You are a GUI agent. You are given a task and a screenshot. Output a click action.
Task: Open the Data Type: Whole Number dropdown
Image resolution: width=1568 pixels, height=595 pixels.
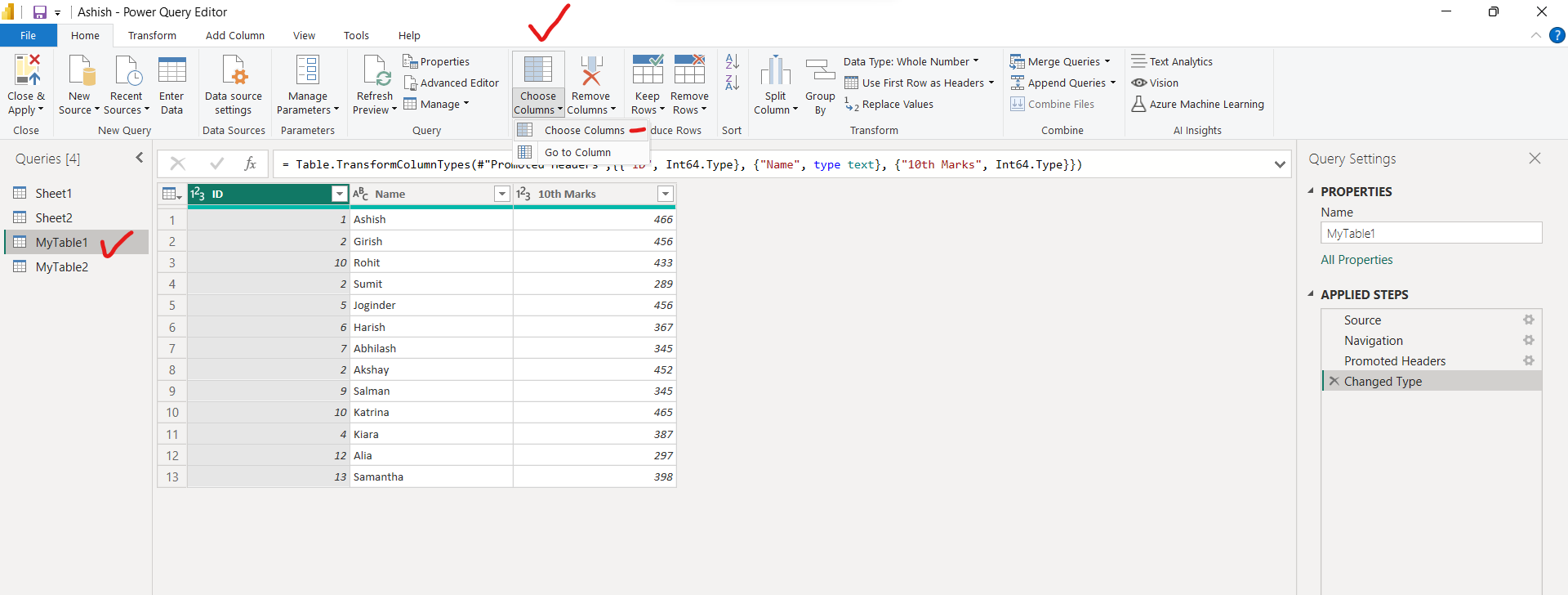coord(911,61)
